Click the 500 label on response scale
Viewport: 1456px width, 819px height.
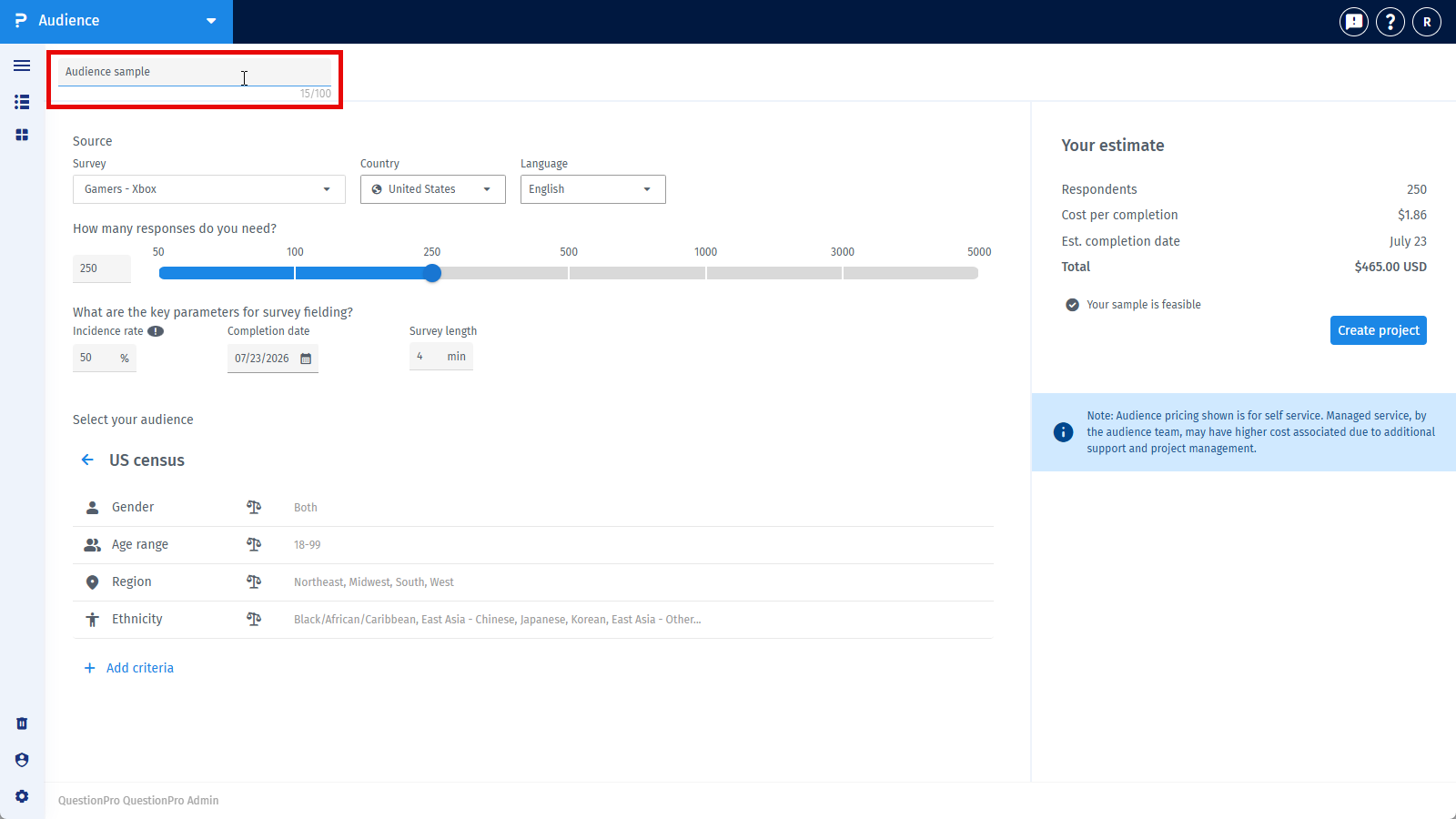pos(569,252)
